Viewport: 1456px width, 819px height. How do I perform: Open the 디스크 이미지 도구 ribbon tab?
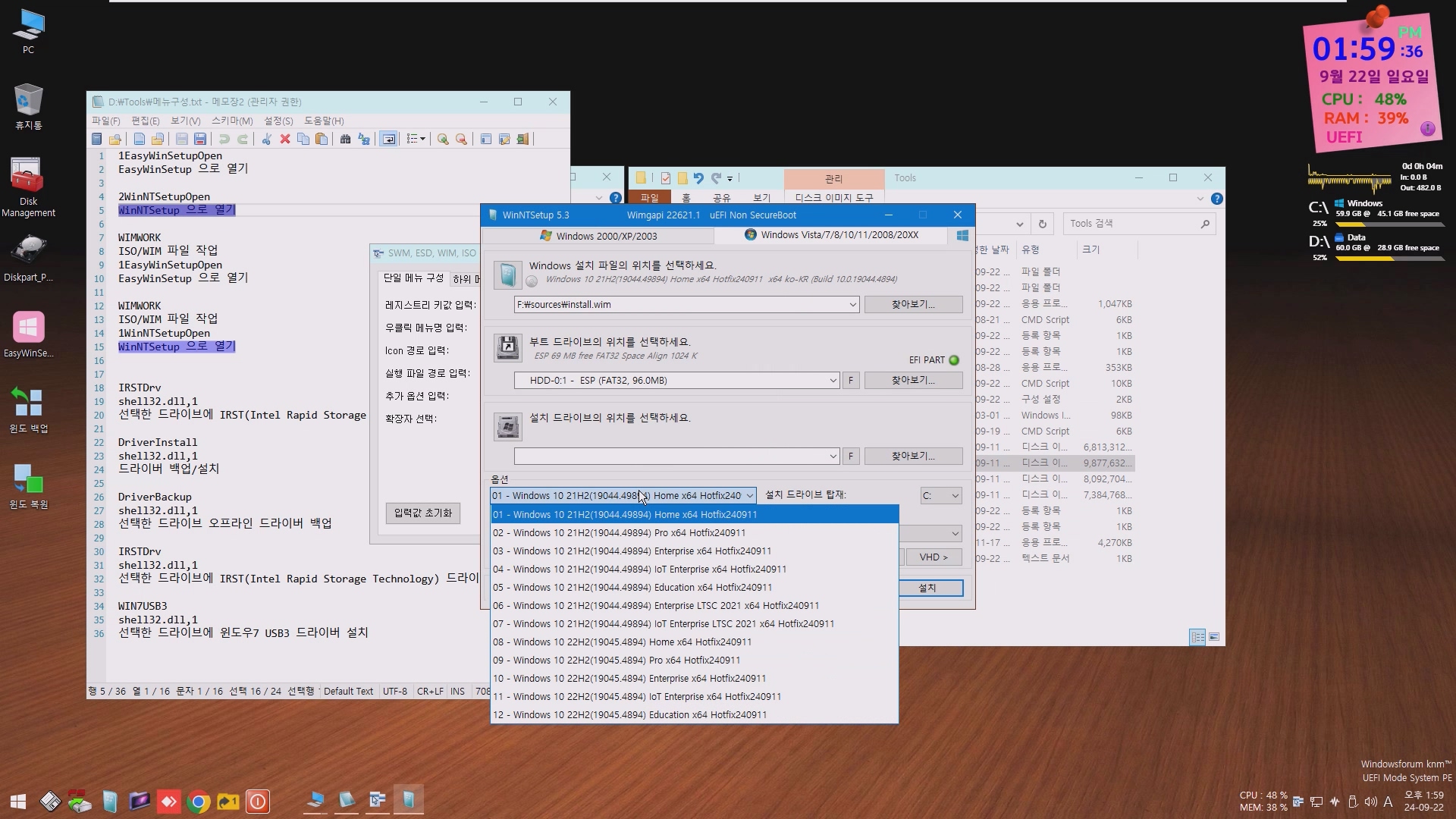[833, 197]
